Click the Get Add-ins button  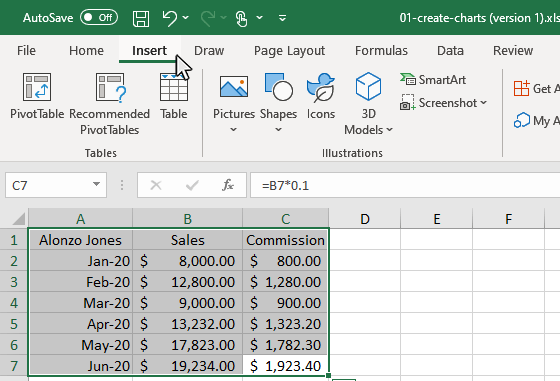click(536, 89)
